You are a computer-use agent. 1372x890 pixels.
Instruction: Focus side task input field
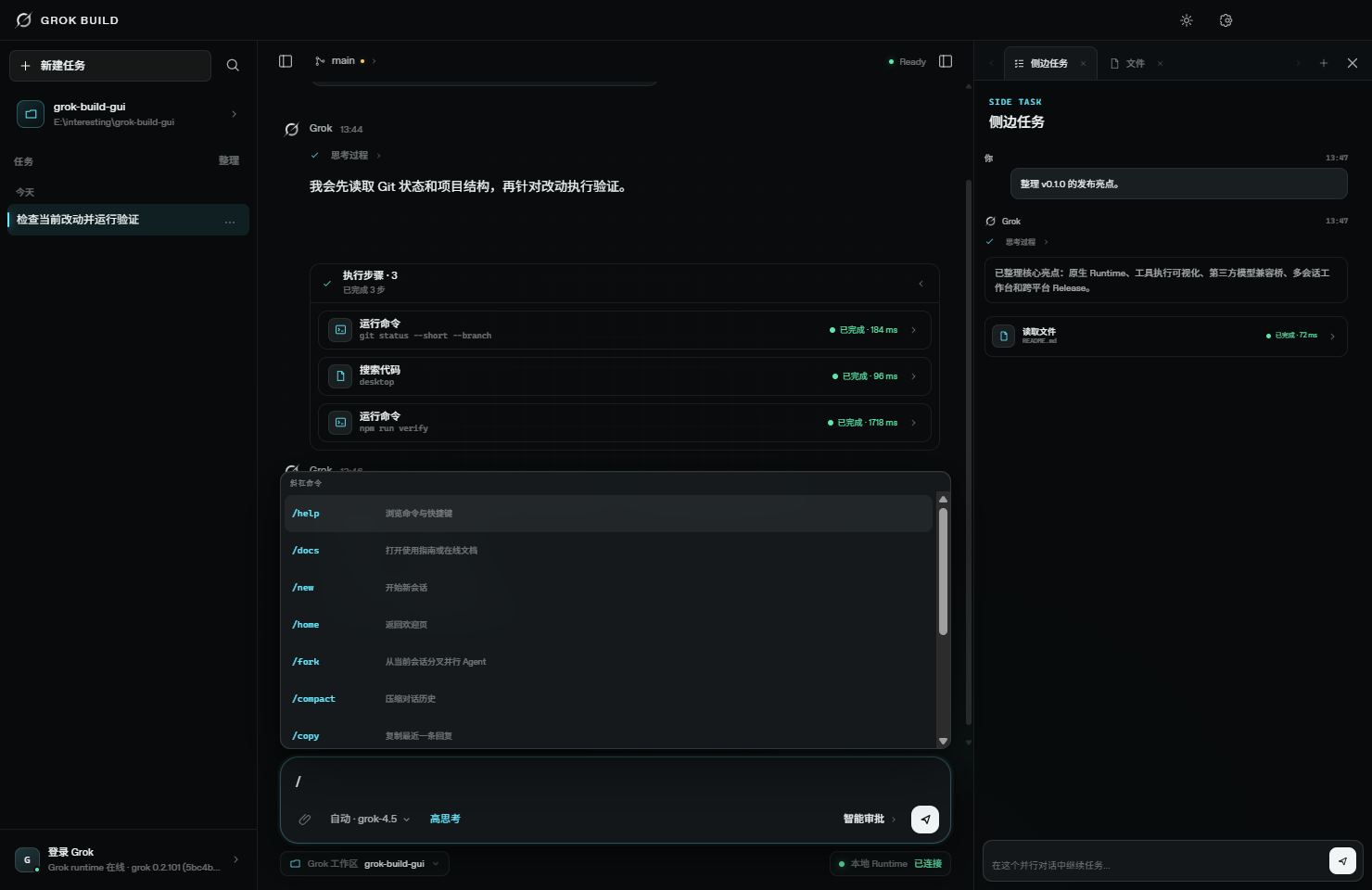pos(1156,864)
